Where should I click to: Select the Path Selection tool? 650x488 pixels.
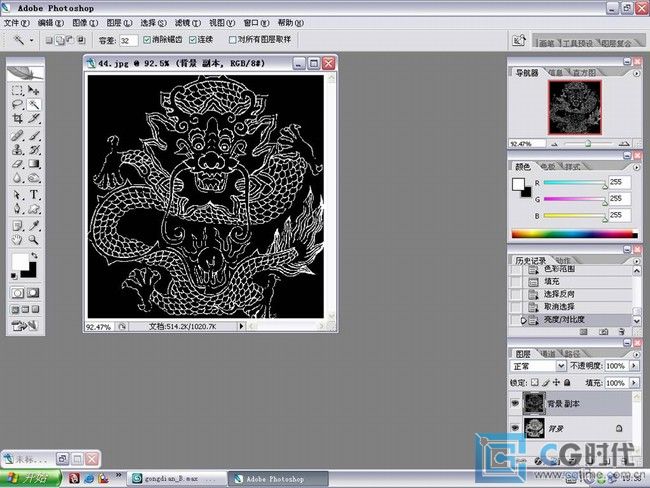(x=17, y=194)
